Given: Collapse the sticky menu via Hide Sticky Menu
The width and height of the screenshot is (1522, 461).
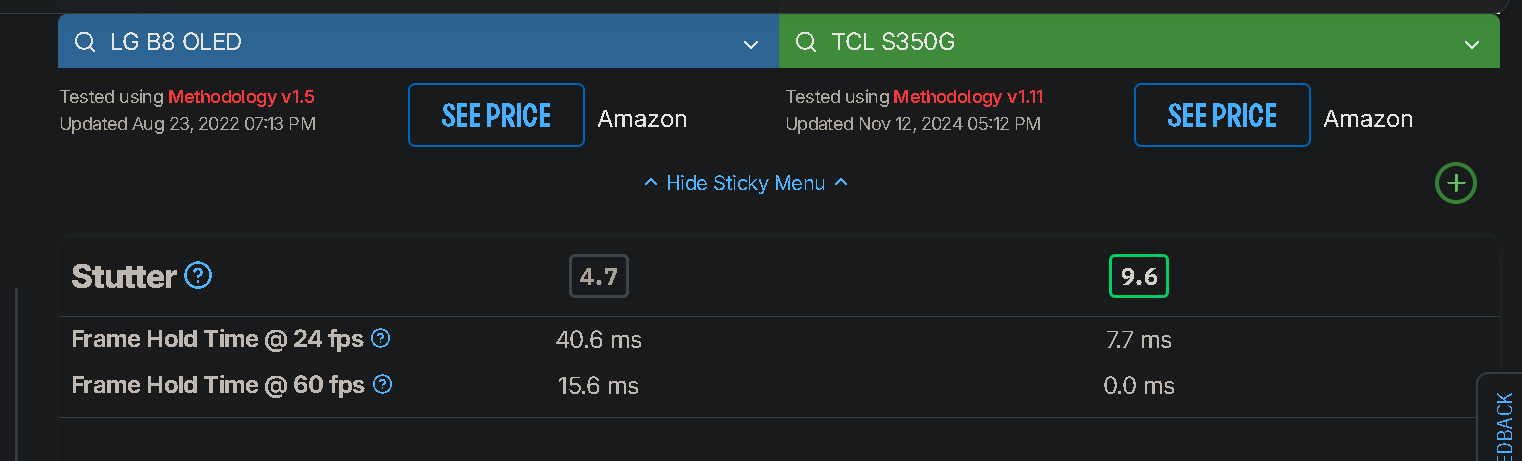Looking at the screenshot, I should [x=745, y=183].
